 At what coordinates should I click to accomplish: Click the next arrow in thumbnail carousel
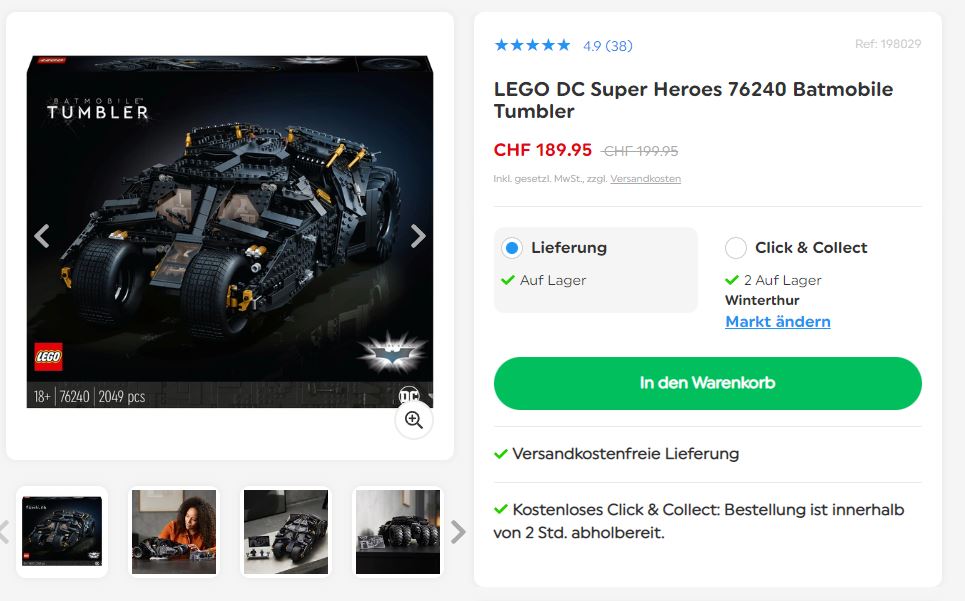click(x=457, y=532)
